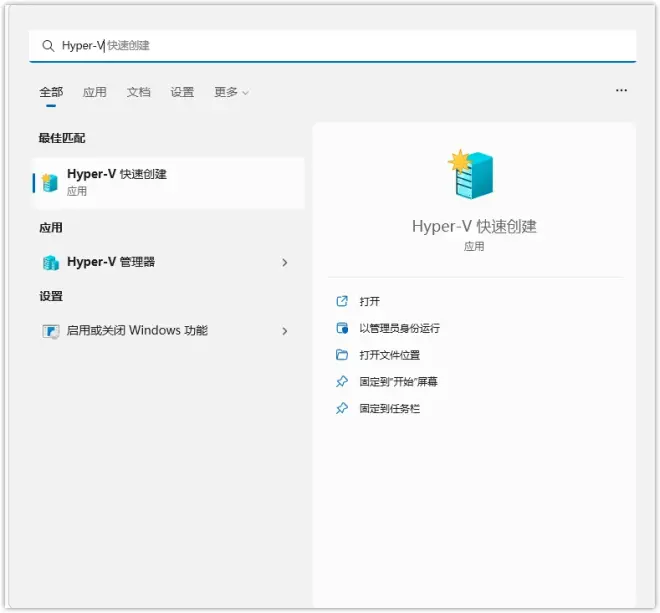Viewport: 660px width, 613px height.
Task: Click the large Hyper-V 快速创建 preview icon
Action: coord(471,174)
